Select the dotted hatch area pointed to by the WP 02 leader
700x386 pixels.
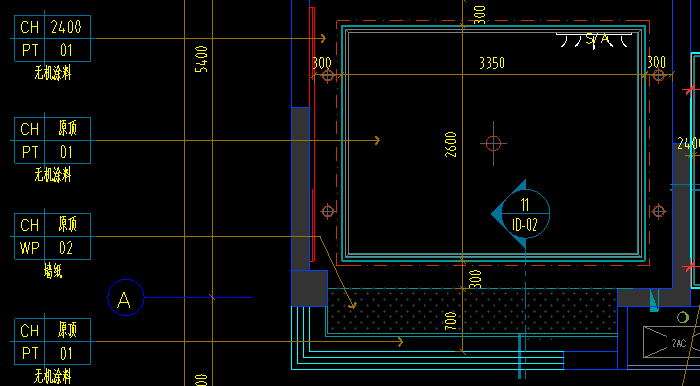point(472,311)
